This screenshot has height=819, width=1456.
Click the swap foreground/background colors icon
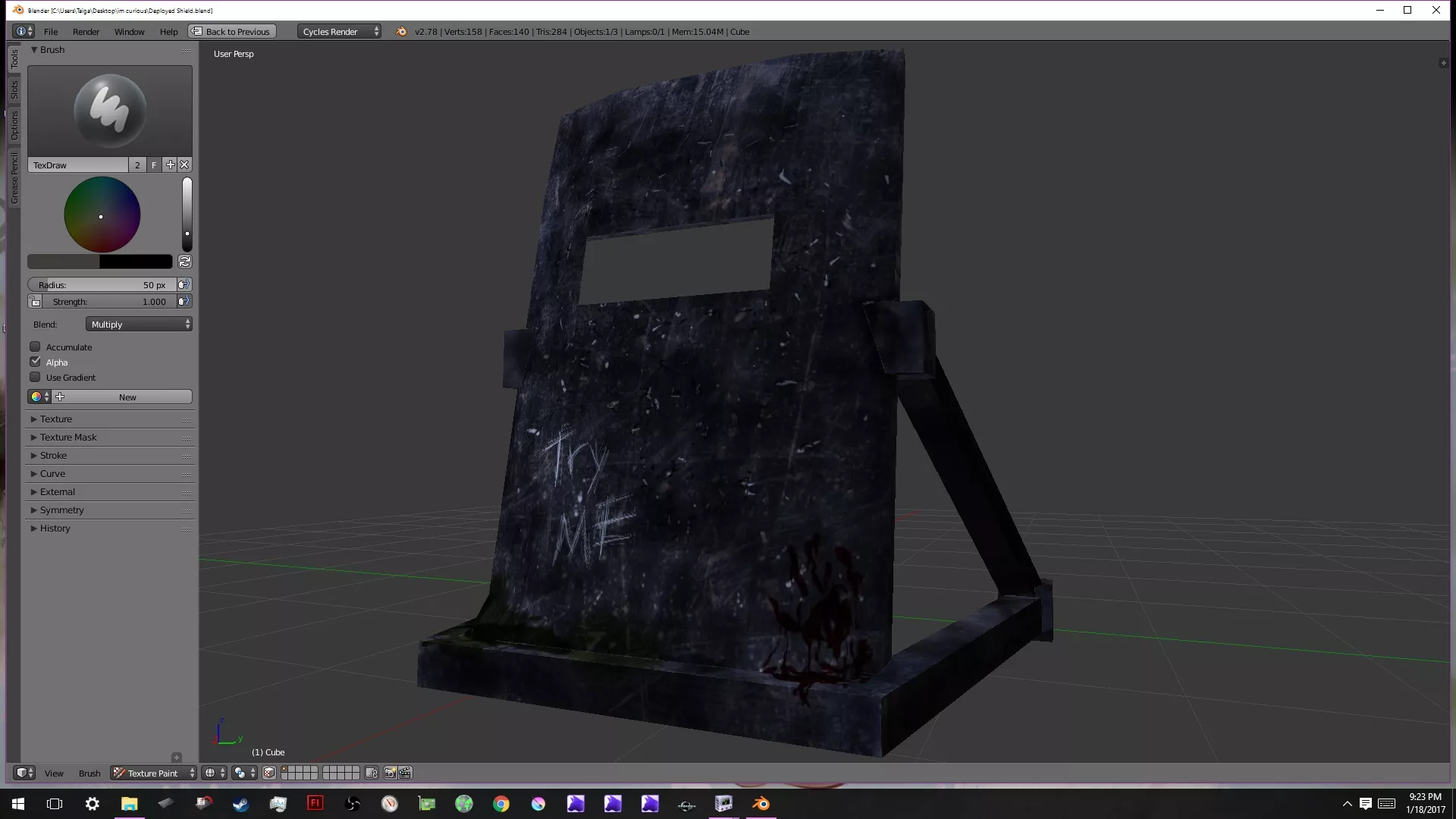point(184,262)
